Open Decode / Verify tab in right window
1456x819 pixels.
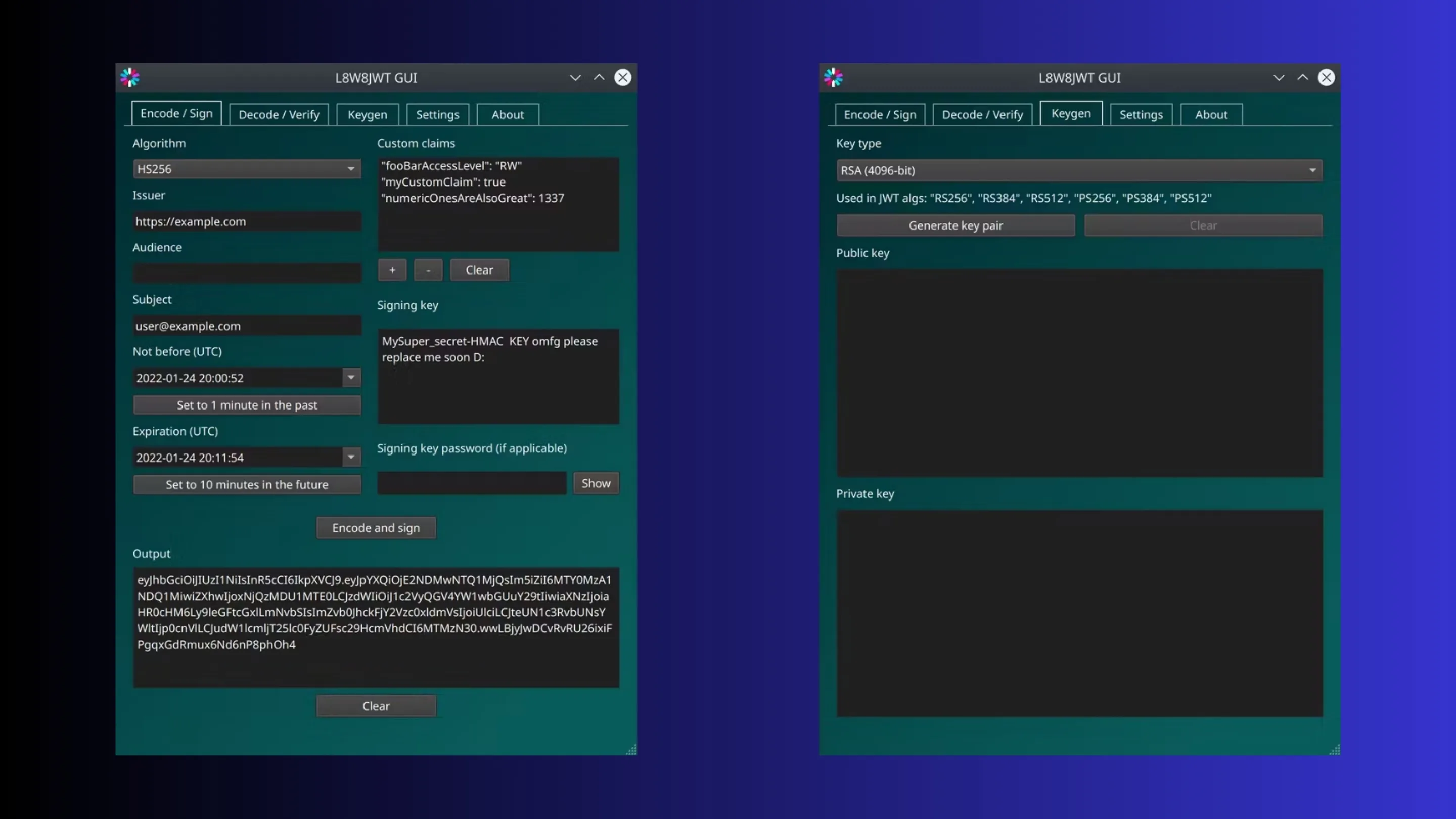click(982, 114)
